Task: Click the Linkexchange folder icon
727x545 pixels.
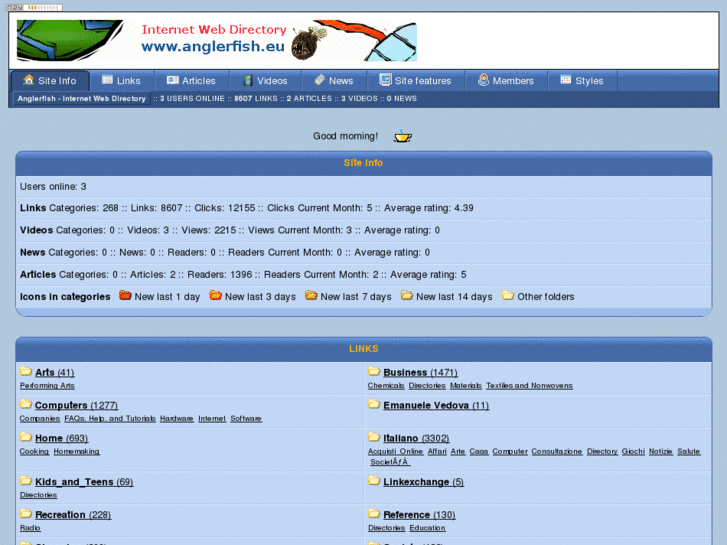Action: click(x=374, y=481)
